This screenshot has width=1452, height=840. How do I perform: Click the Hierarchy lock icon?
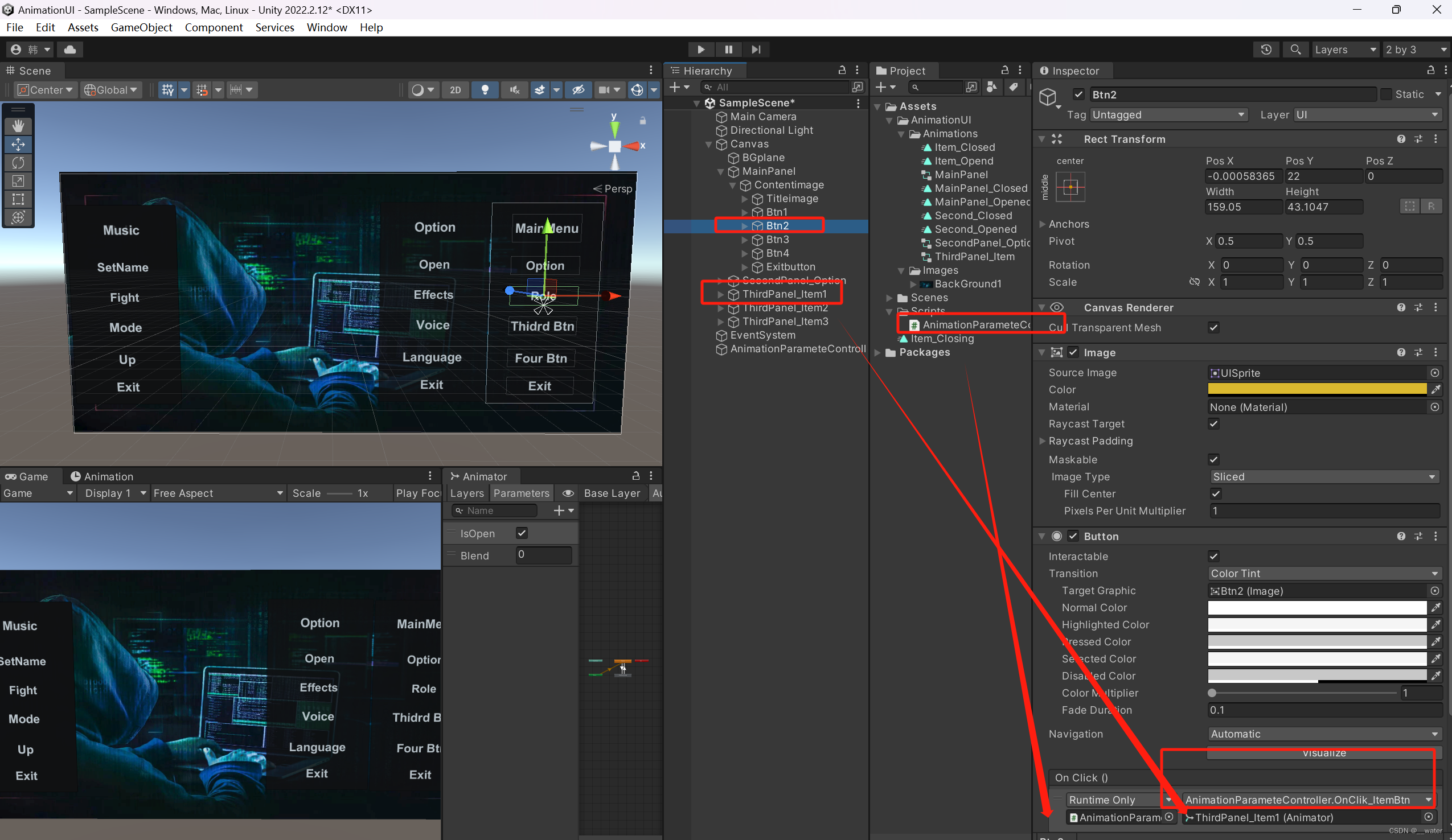(x=842, y=70)
